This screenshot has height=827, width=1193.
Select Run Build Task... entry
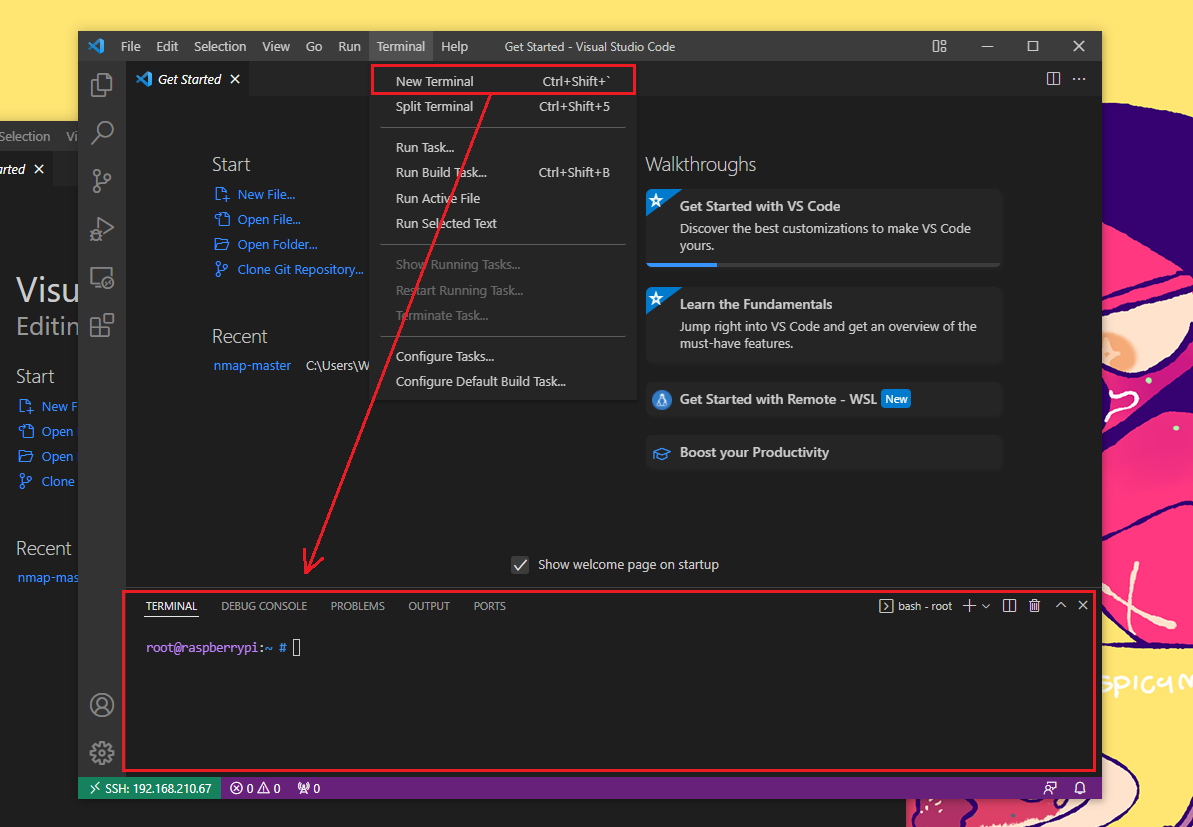tap(503, 173)
